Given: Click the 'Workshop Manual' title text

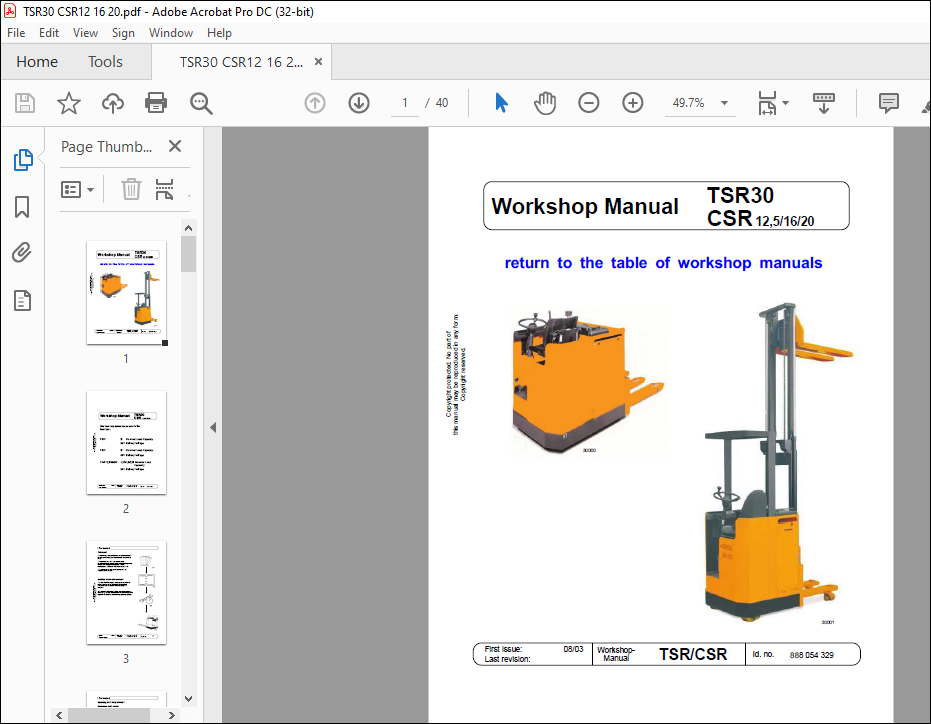Looking at the screenshot, I should (585, 207).
